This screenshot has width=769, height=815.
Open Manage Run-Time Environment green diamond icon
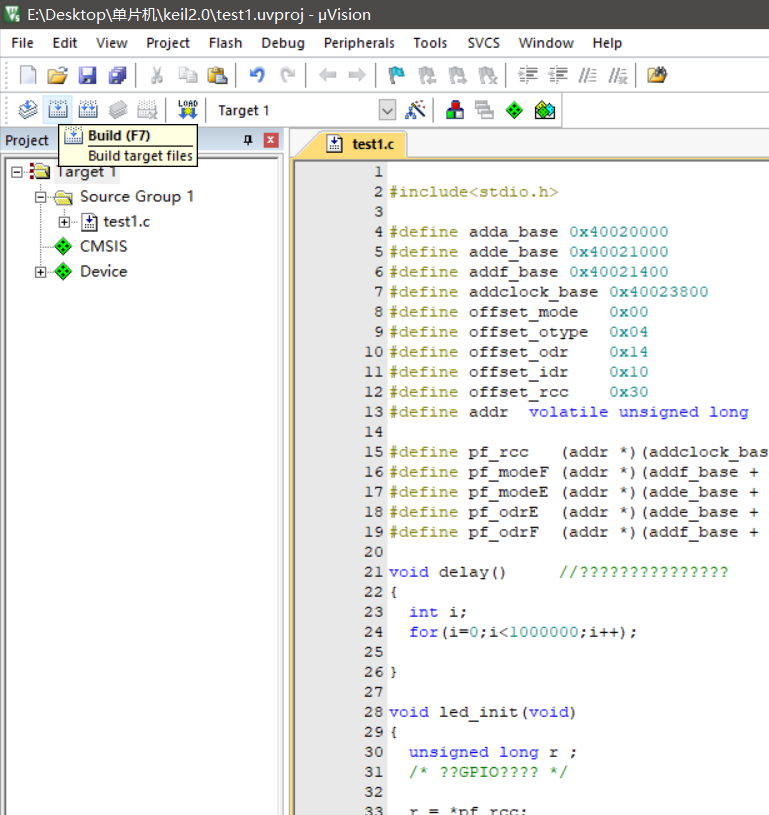point(514,110)
